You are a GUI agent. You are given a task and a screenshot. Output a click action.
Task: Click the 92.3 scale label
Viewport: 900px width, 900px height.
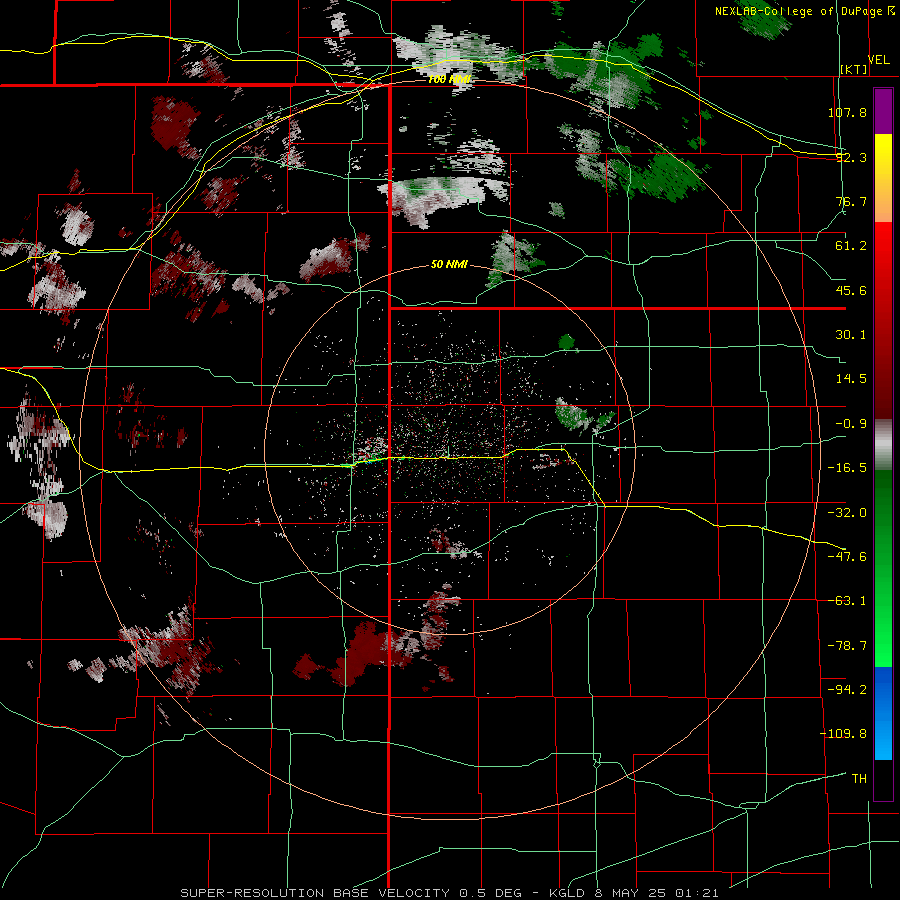(851, 157)
